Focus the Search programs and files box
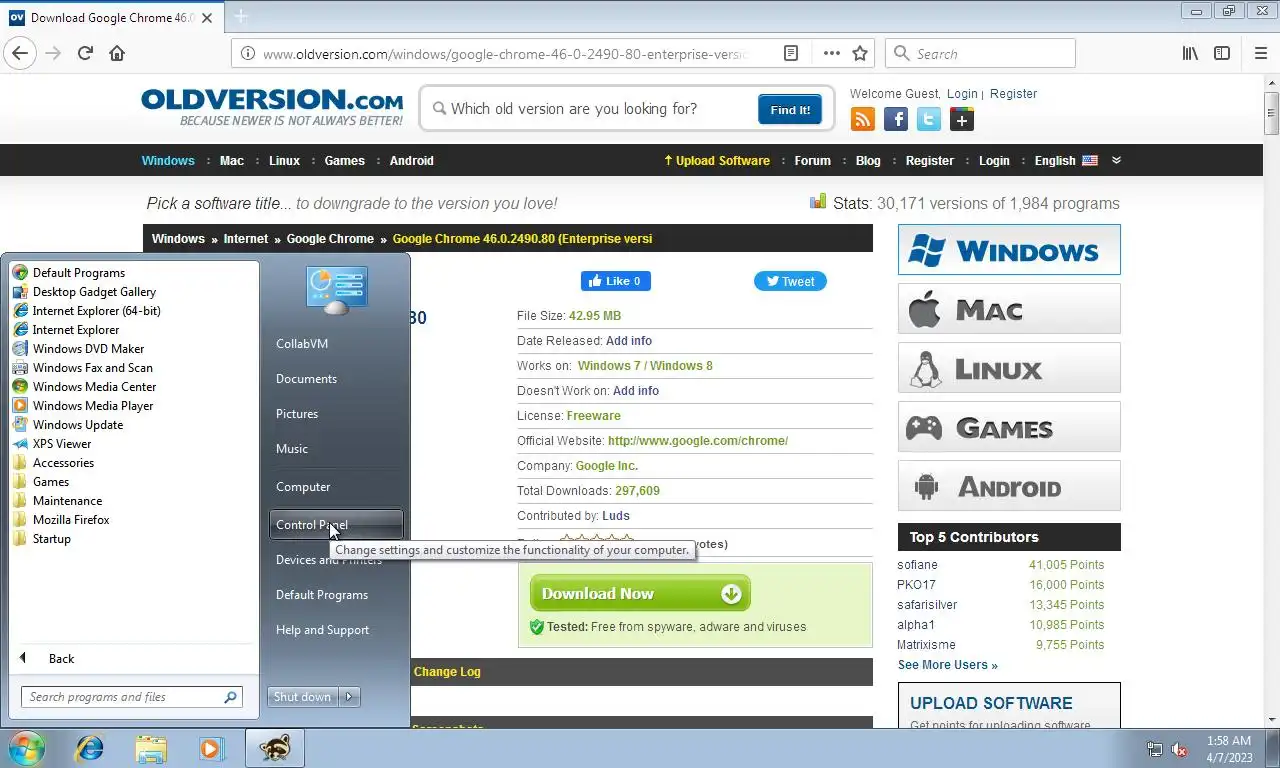 pyautogui.click(x=131, y=697)
